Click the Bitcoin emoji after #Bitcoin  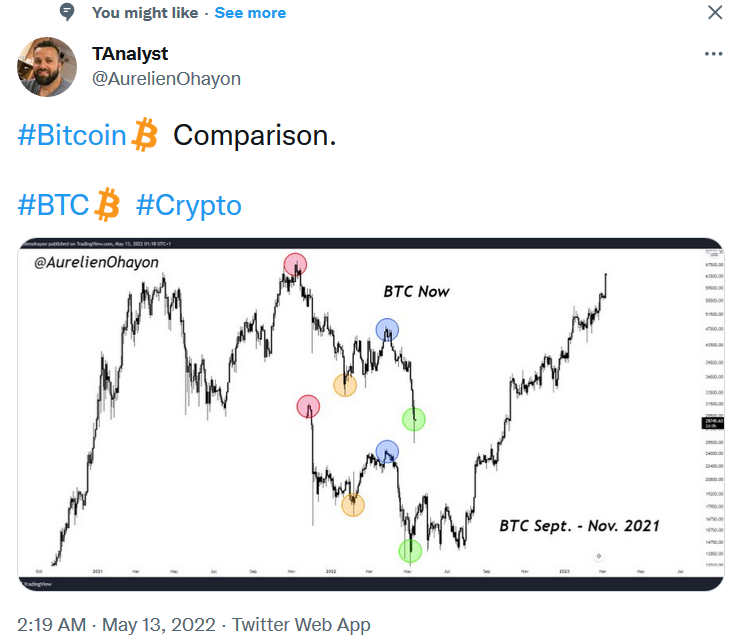coord(145,135)
